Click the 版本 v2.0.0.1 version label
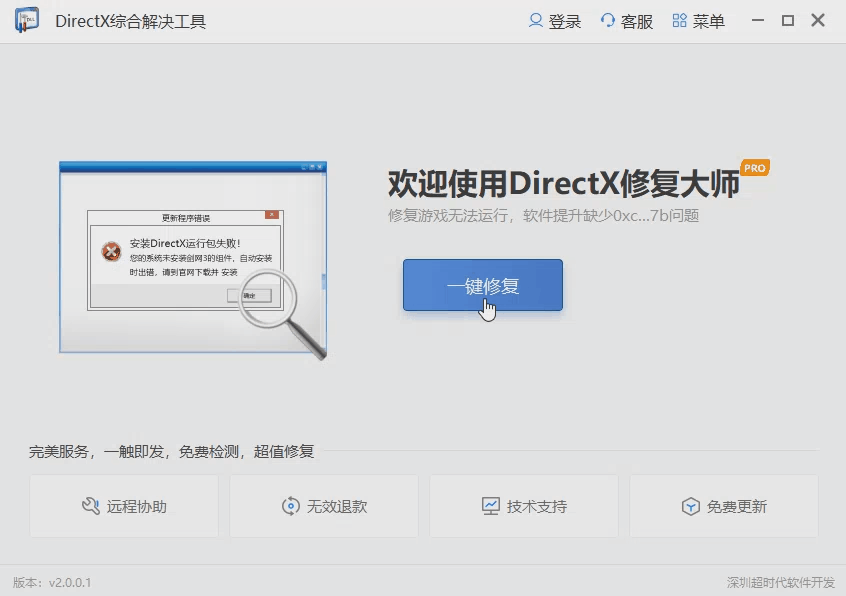 [52, 582]
